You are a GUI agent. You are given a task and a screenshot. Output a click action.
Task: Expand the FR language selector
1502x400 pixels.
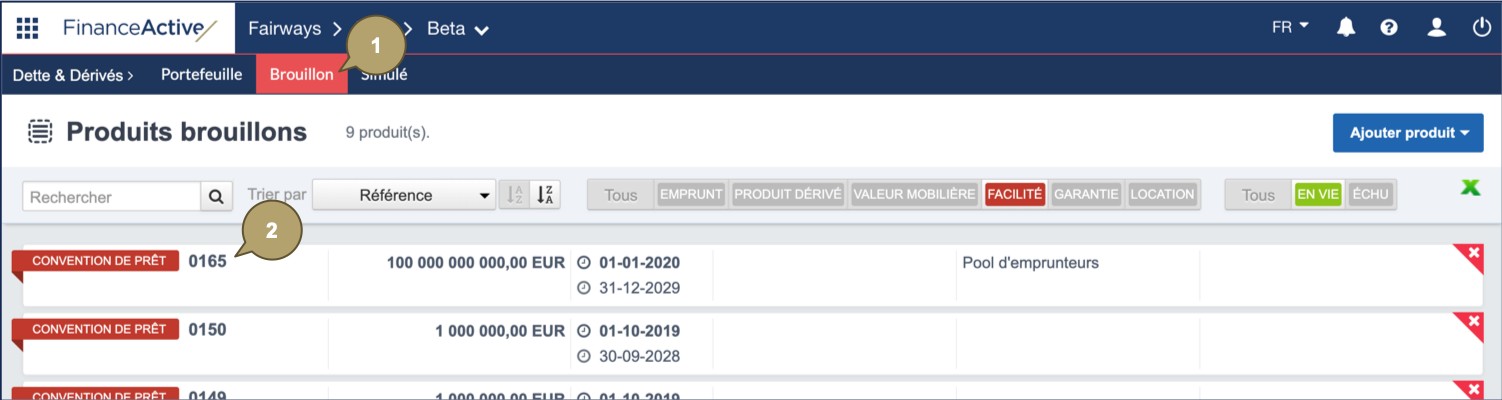(1290, 28)
